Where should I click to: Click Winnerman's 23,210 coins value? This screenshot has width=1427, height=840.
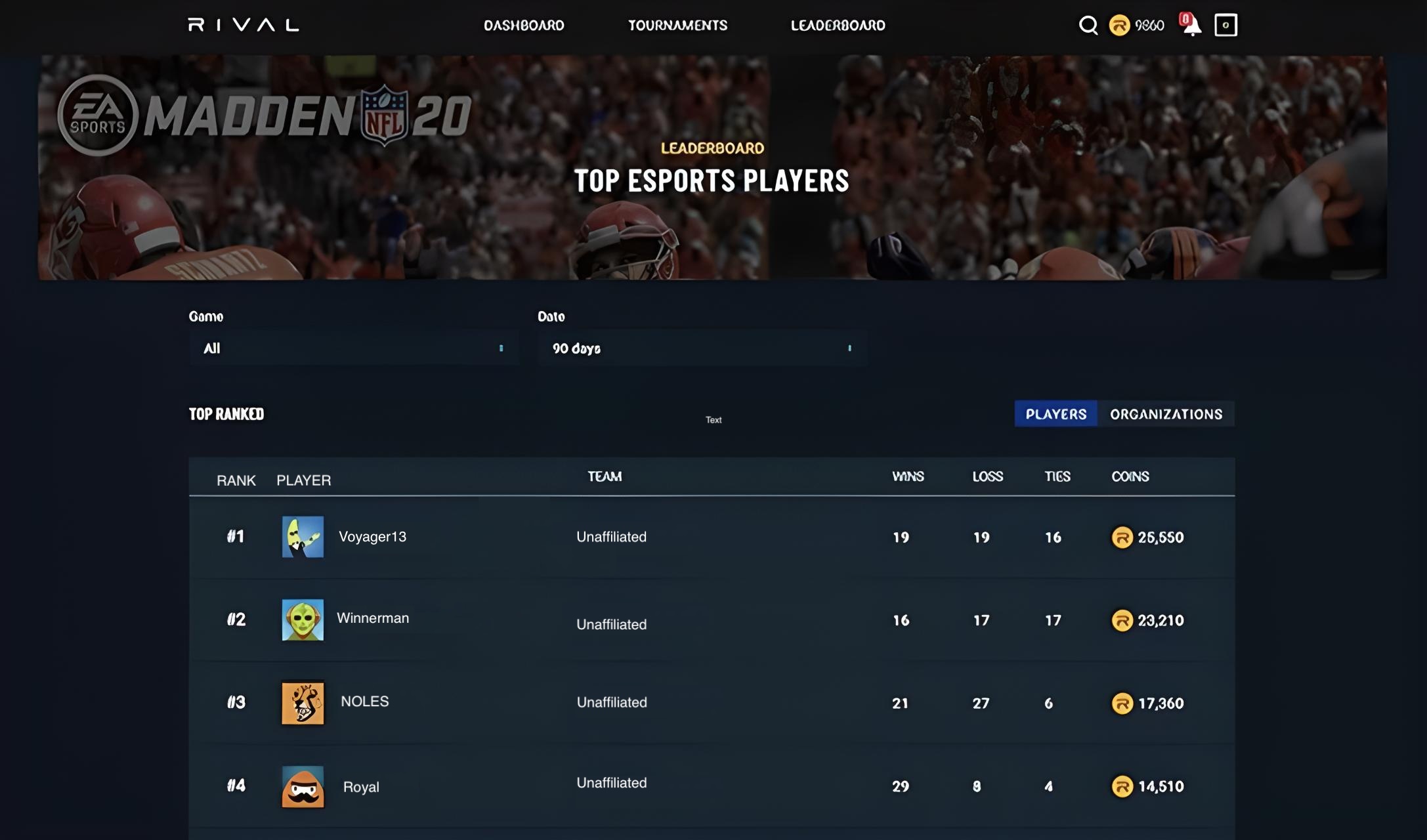point(1161,620)
